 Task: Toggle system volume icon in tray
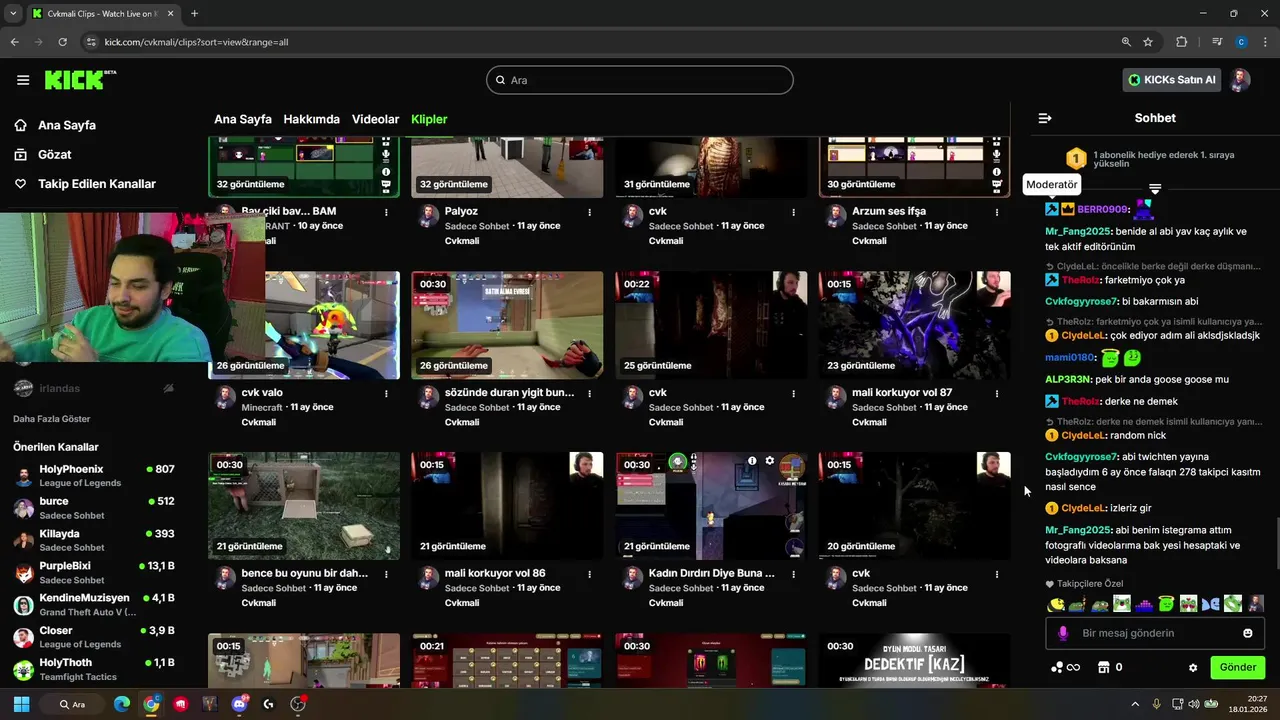pos(1195,704)
